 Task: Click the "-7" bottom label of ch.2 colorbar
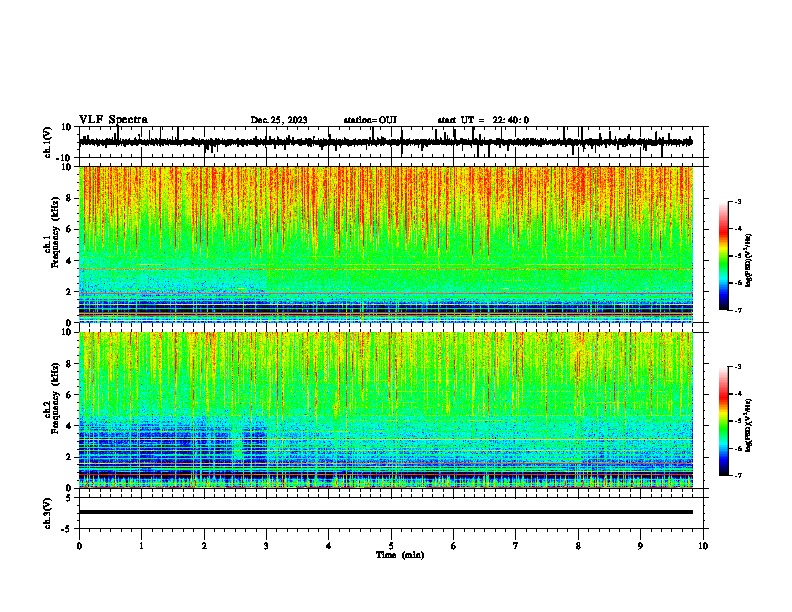tap(737, 475)
